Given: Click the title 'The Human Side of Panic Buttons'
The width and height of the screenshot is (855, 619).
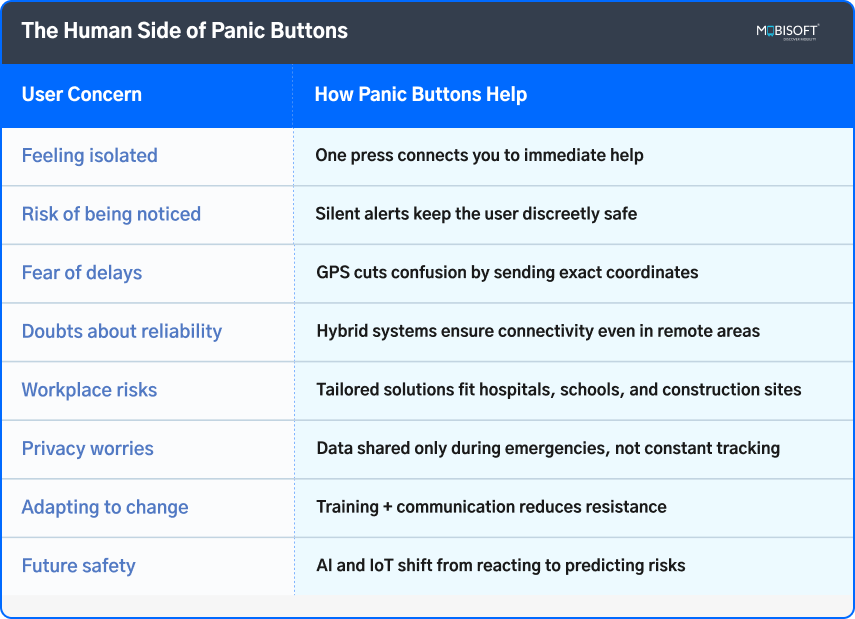Looking at the screenshot, I should pos(185,31).
